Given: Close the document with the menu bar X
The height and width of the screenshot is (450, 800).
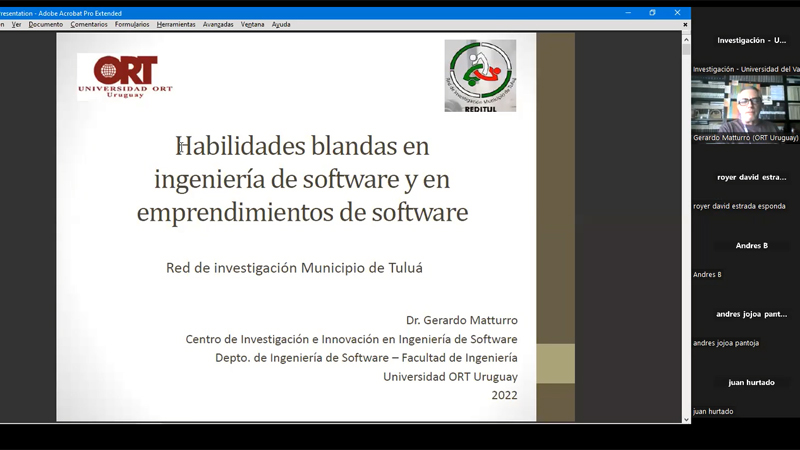Looking at the screenshot, I should 685,24.
